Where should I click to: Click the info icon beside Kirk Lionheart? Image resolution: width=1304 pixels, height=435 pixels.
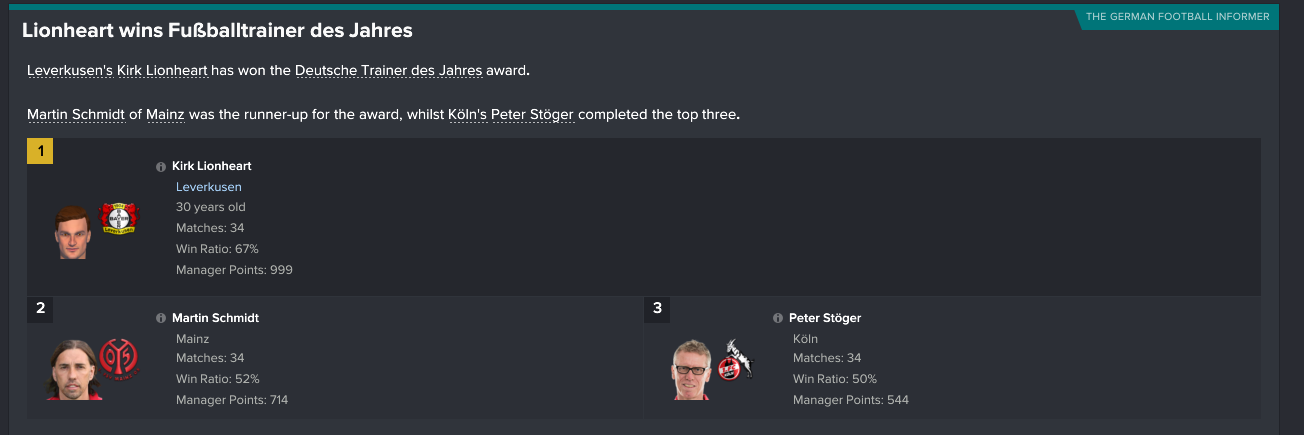coord(161,167)
